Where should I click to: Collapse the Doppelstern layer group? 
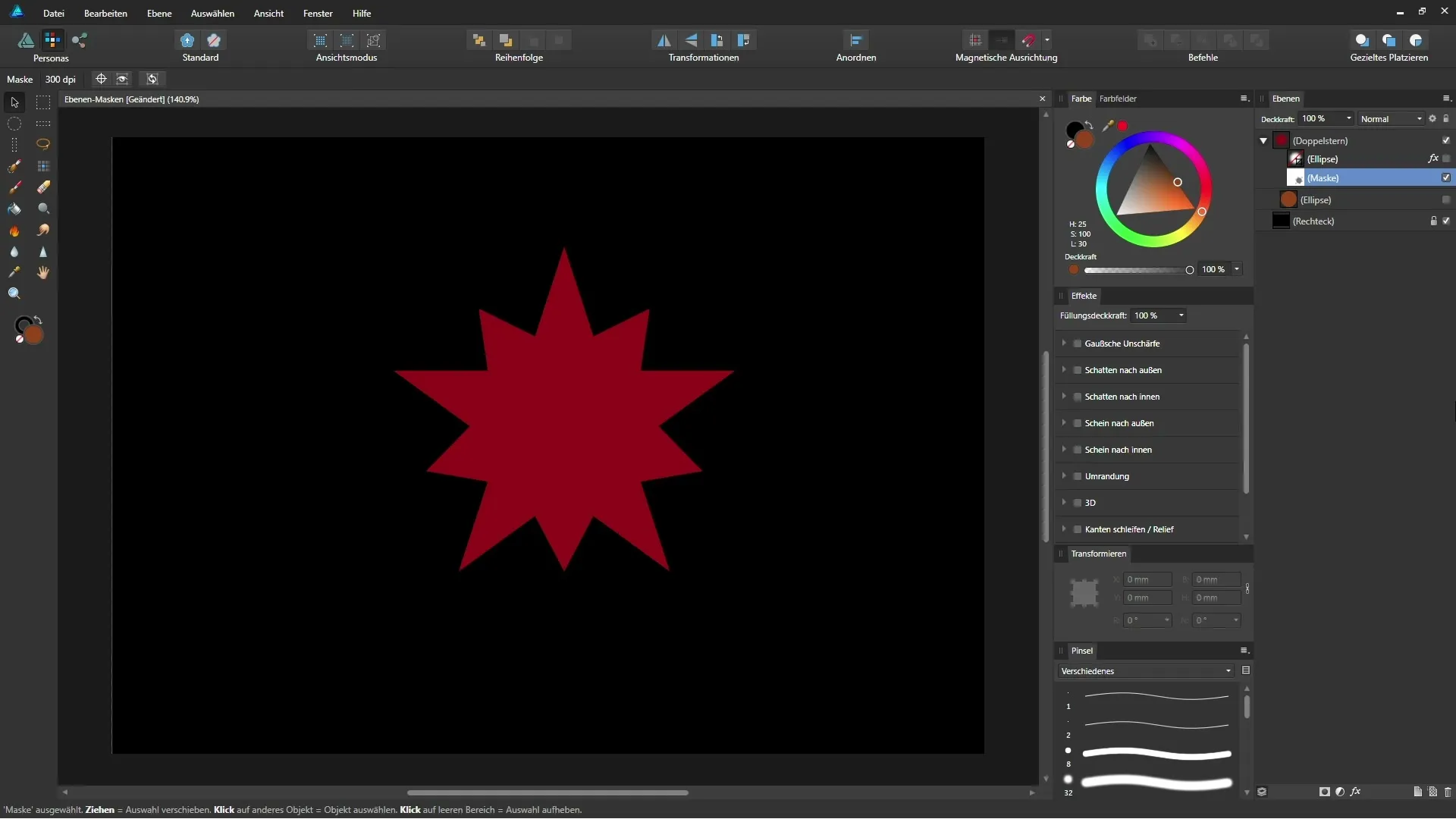coord(1263,141)
